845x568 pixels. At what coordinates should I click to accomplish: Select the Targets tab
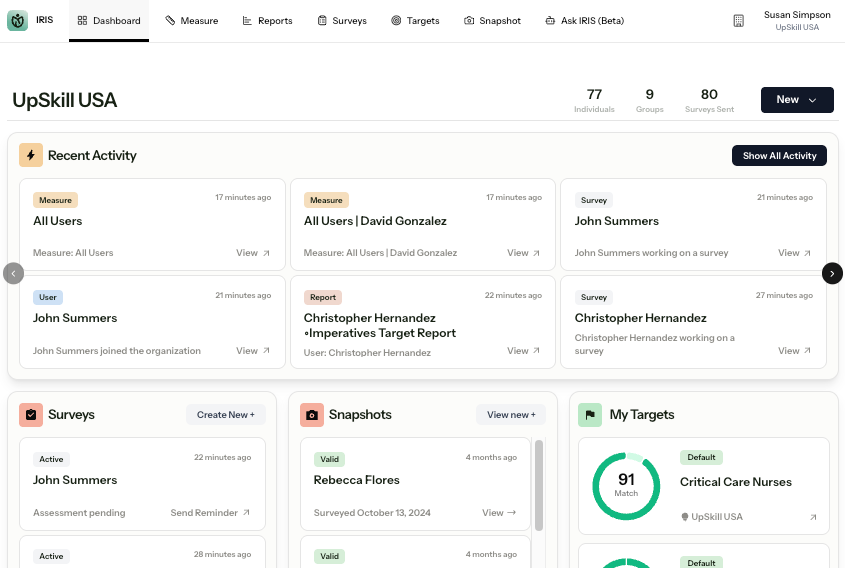point(415,20)
